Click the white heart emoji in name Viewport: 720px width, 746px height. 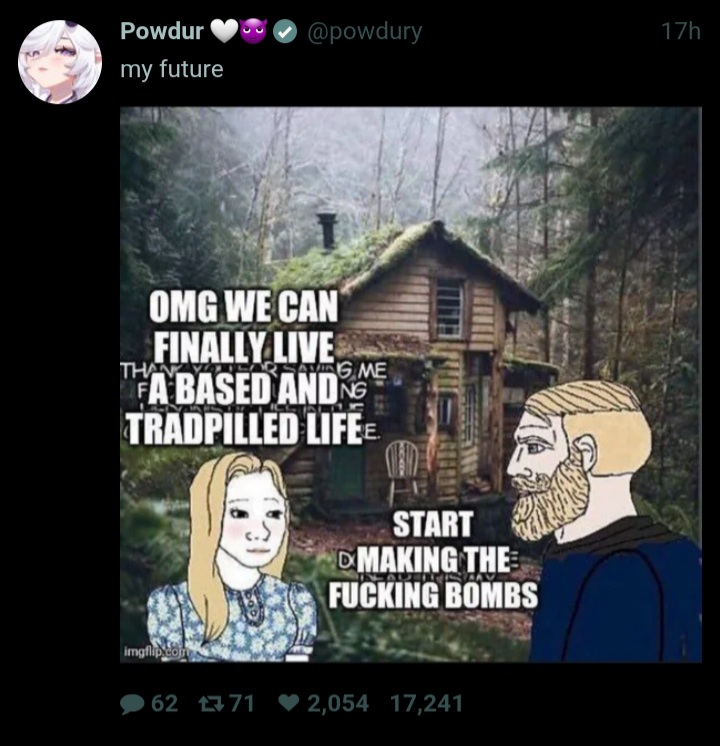[x=224, y=31]
